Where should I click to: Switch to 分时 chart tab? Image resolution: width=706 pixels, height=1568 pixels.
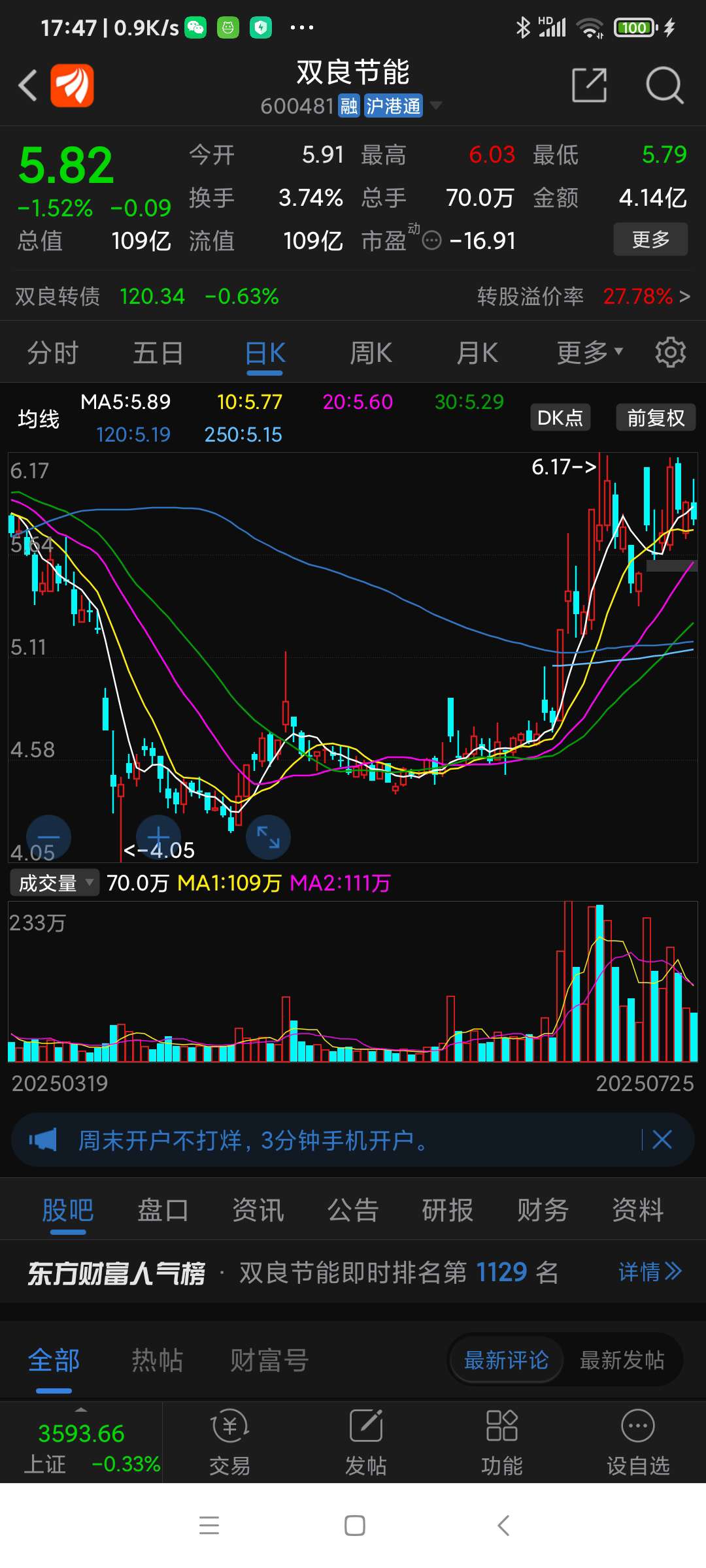53,353
